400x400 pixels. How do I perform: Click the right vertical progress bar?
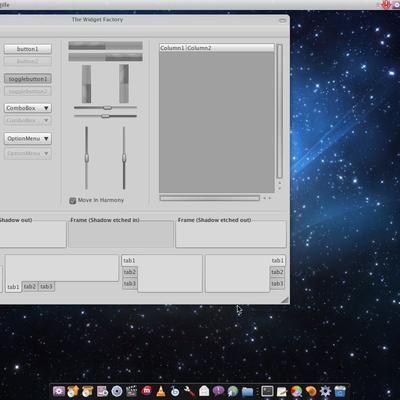124,84
